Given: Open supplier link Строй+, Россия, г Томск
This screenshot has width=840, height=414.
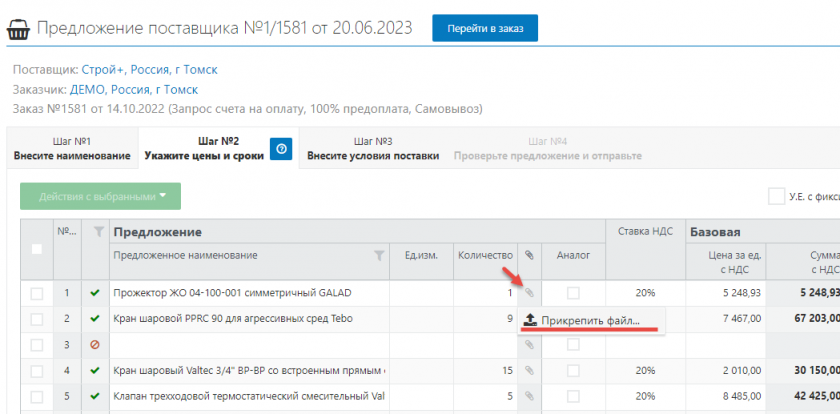Looking at the screenshot, I should [x=149, y=70].
